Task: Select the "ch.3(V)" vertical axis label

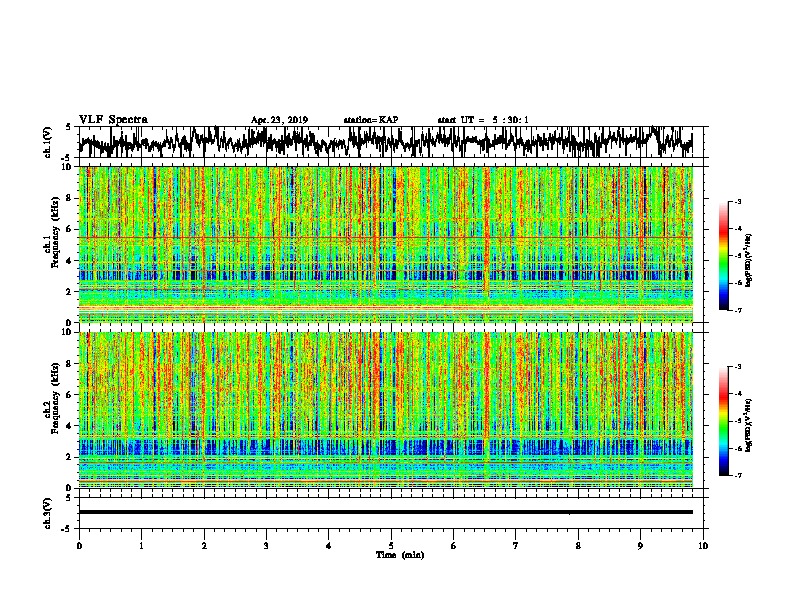Action: [47, 514]
